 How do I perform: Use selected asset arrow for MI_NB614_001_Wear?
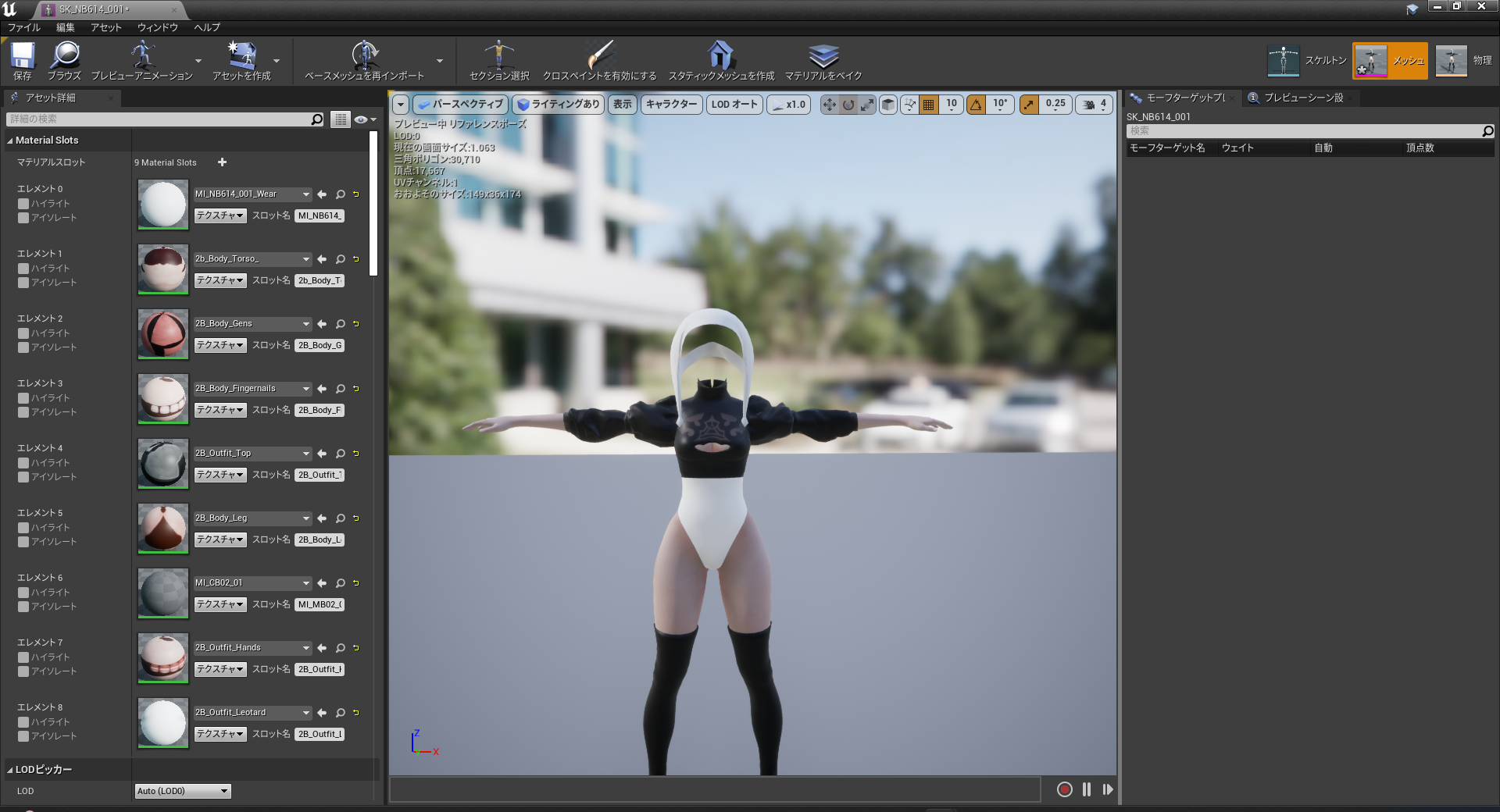coord(322,194)
